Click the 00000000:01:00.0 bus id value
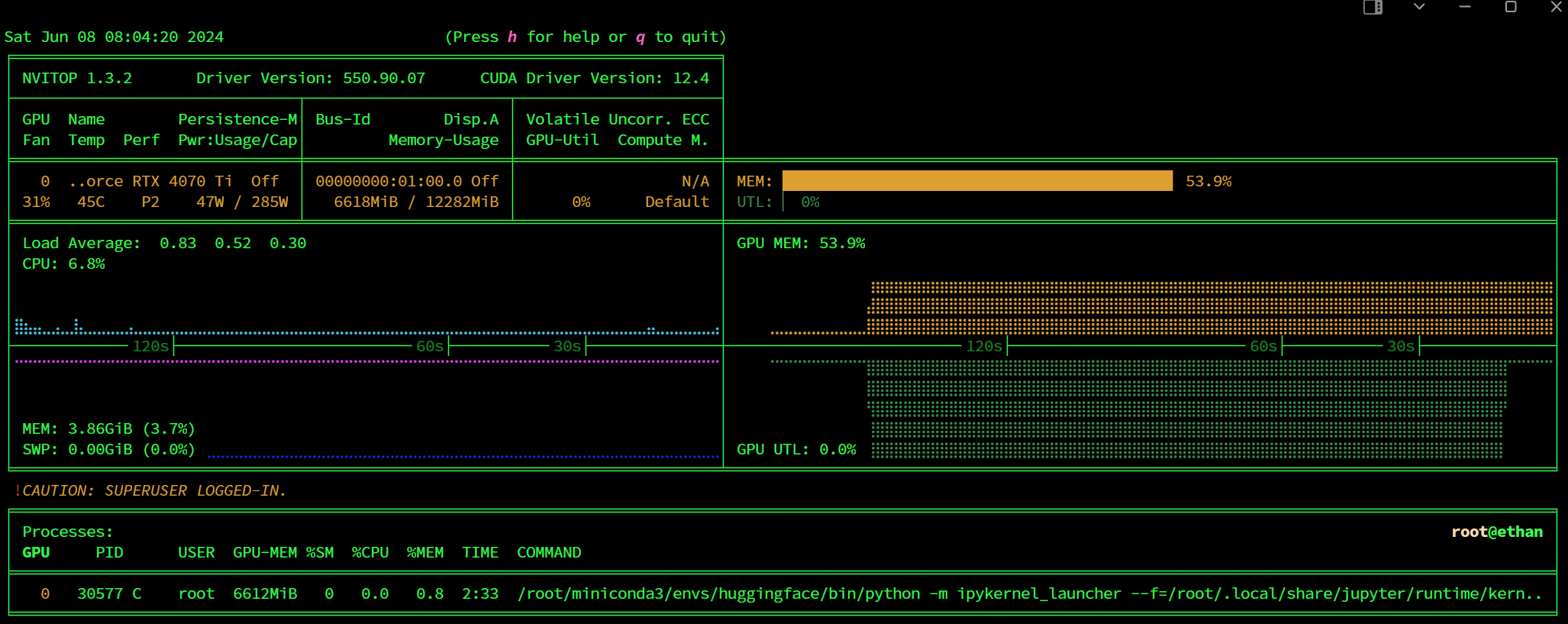The height and width of the screenshot is (624, 1568). pyautogui.click(x=389, y=181)
